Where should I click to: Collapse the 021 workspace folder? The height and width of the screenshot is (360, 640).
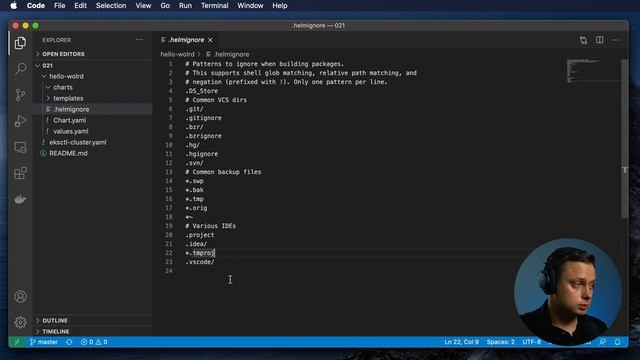coord(93,65)
